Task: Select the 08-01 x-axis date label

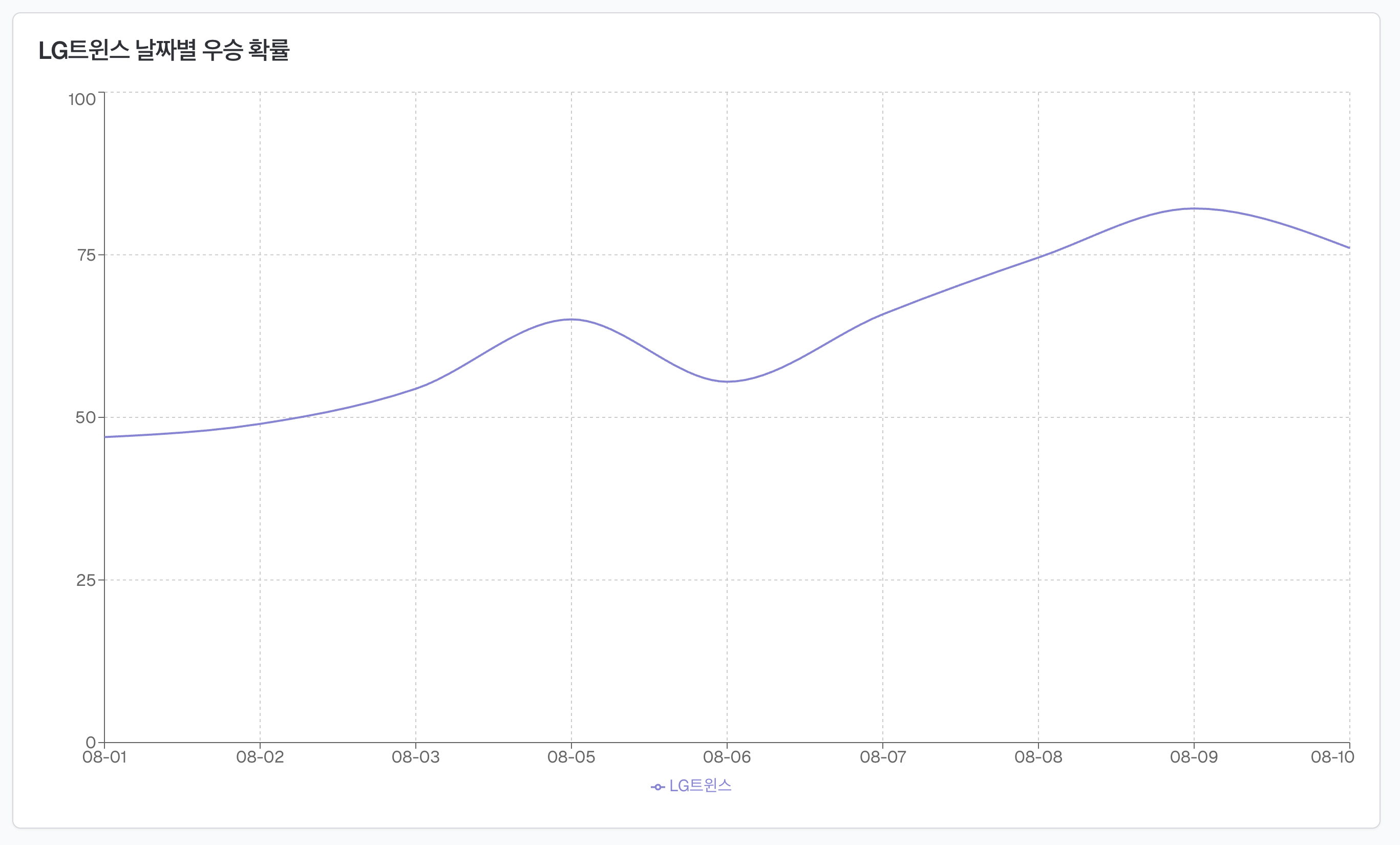Action: (104, 757)
